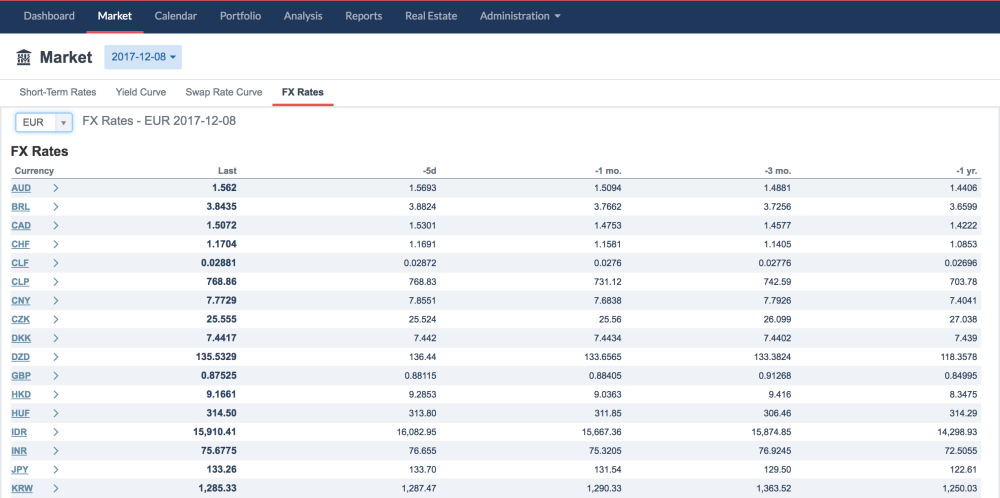Open the INR currency link
The width and height of the screenshot is (1000, 498).
tap(19, 451)
